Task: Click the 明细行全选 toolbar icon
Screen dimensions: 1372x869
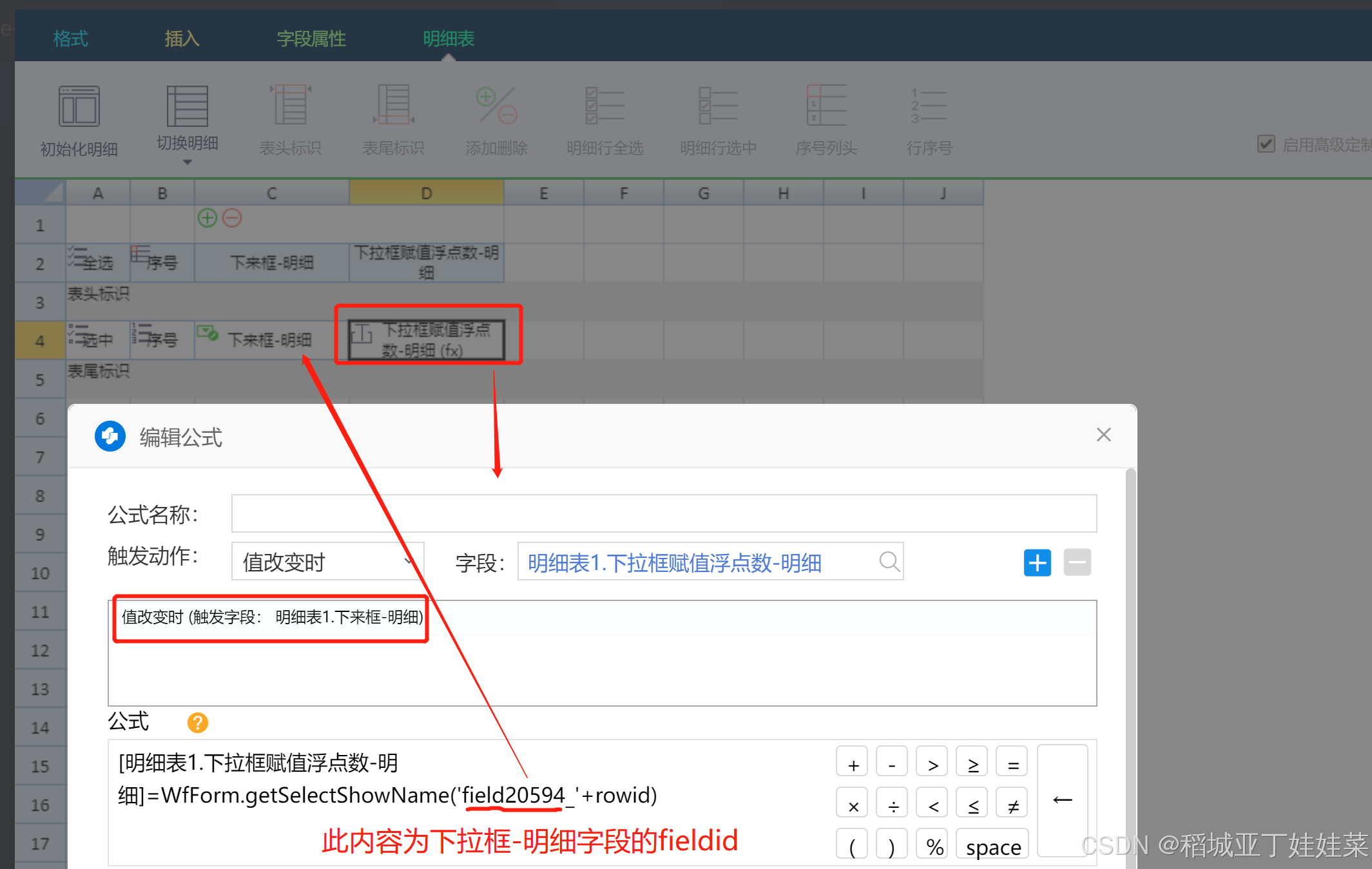Action: click(604, 106)
